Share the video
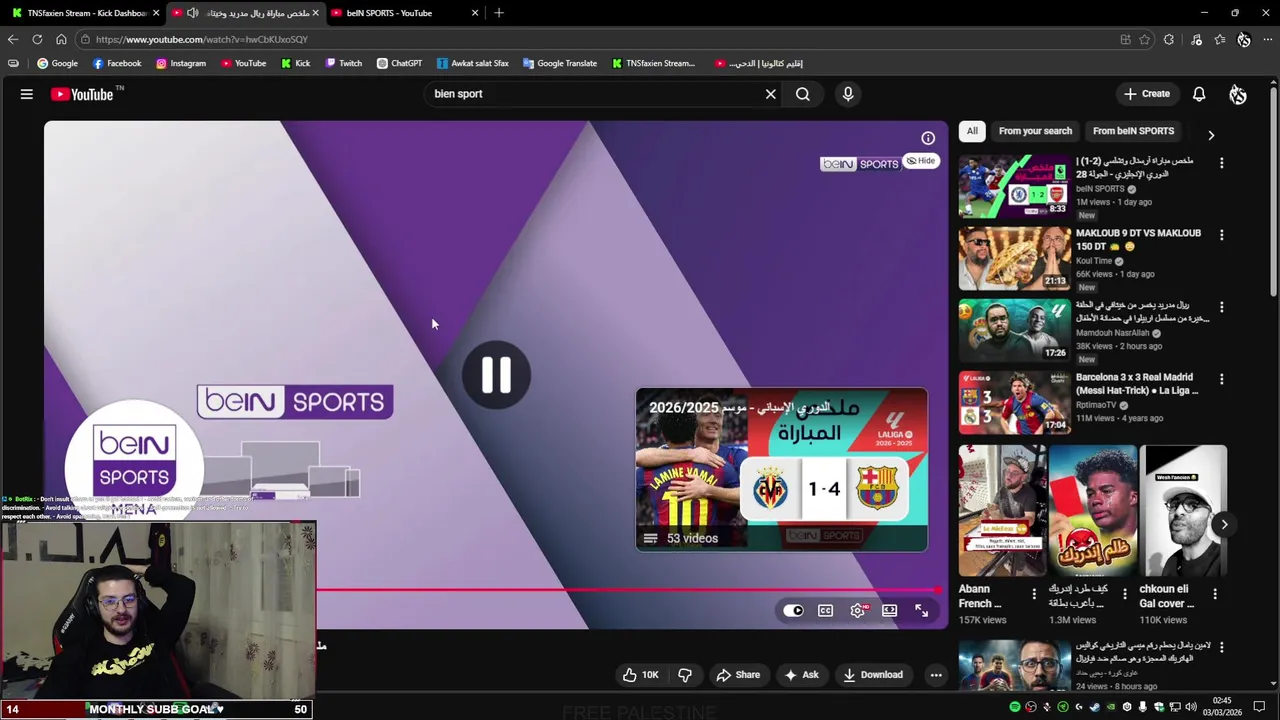The width and height of the screenshot is (1280, 720). (x=738, y=675)
